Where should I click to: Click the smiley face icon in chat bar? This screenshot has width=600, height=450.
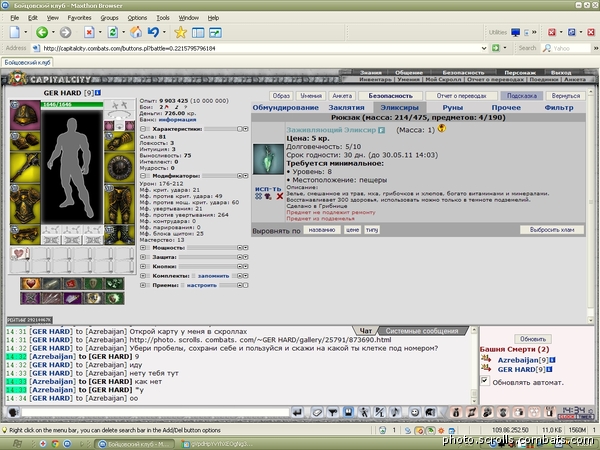pyautogui.click(x=414, y=412)
